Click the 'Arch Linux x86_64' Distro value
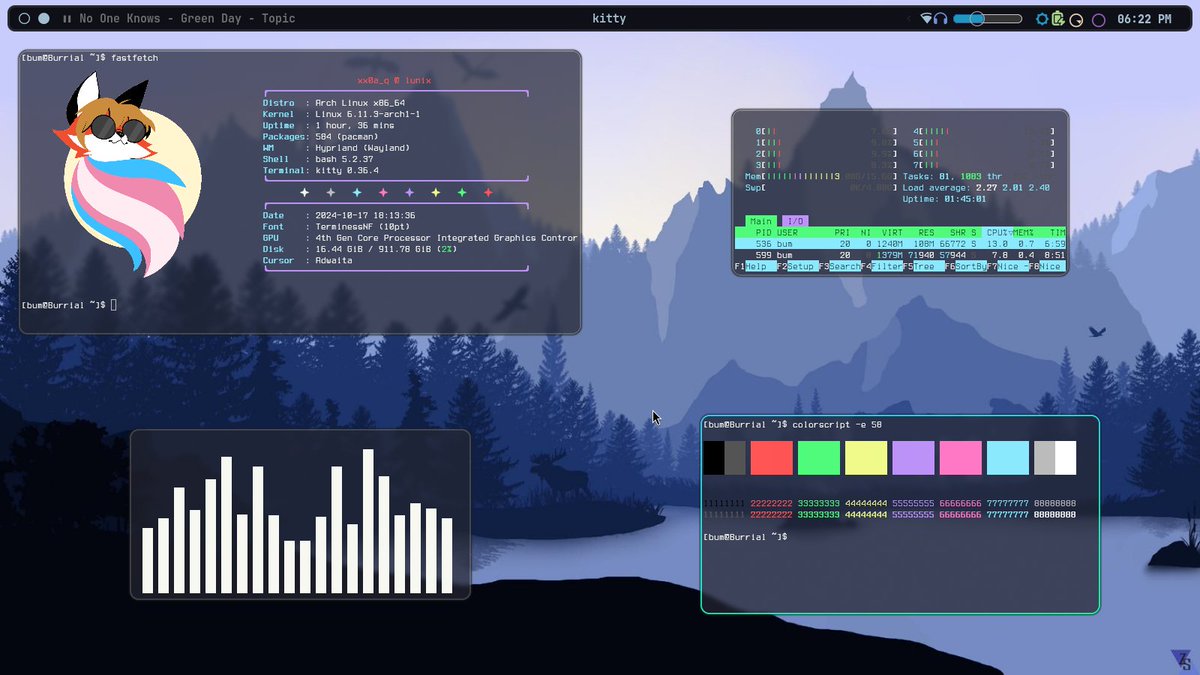This screenshot has width=1200, height=675. (x=360, y=103)
